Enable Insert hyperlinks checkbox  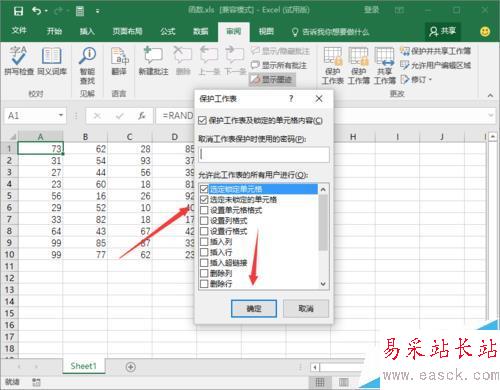point(204,263)
